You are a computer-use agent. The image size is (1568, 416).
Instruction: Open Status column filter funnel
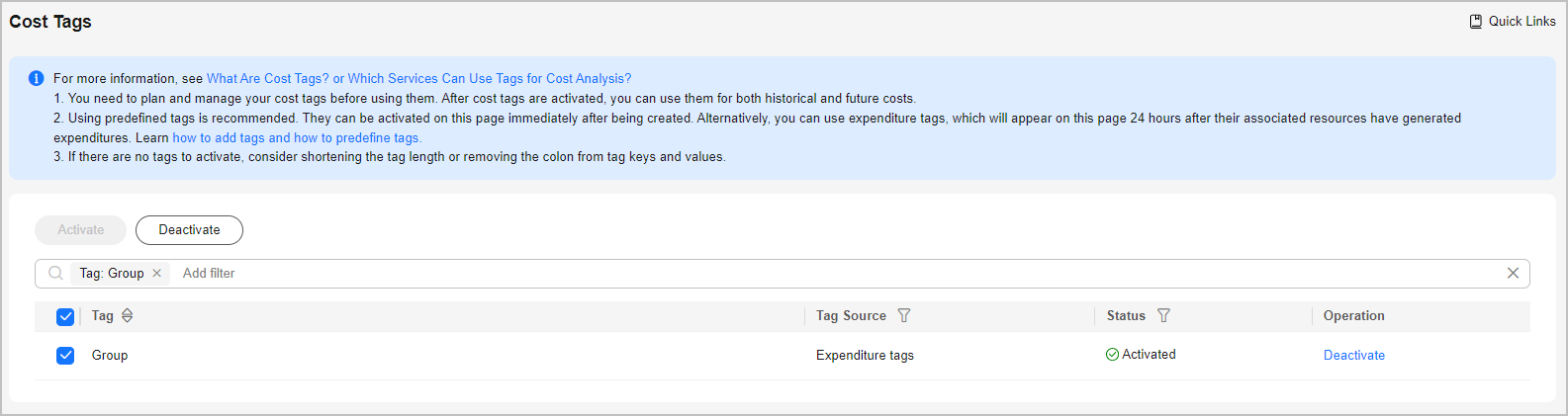point(1163,315)
